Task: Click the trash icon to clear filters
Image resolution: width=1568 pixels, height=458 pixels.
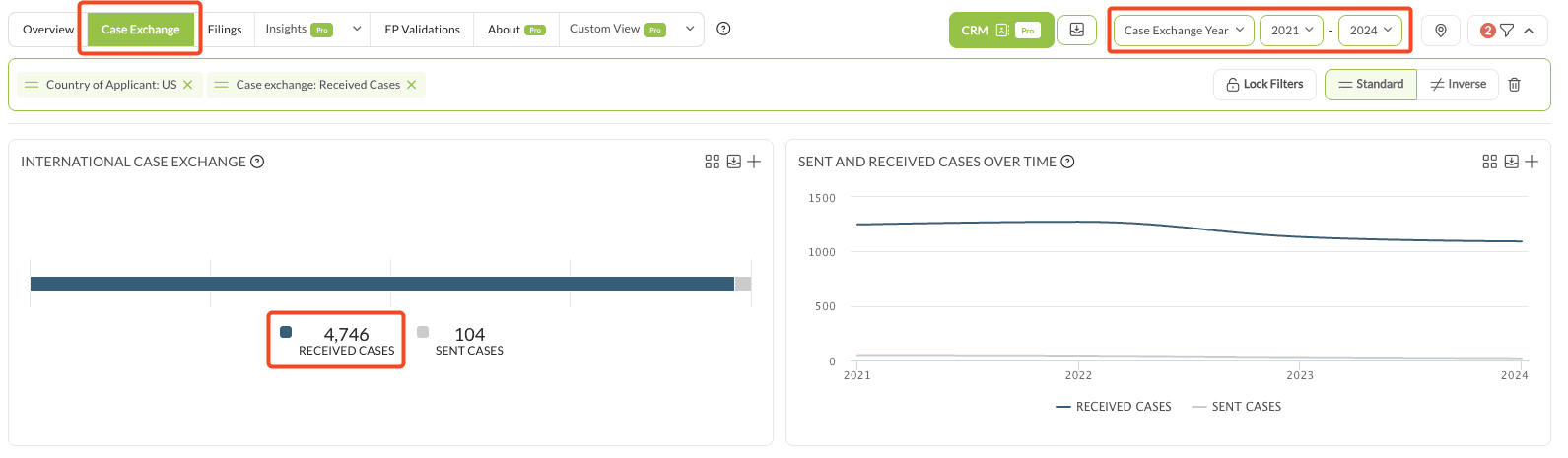Action: 1515,85
